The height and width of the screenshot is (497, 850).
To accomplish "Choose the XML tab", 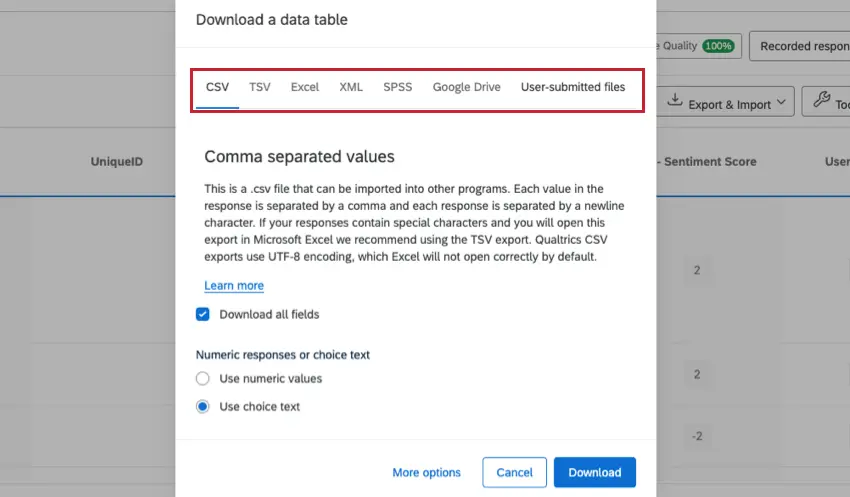I will pyautogui.click(x=351, y=87).
